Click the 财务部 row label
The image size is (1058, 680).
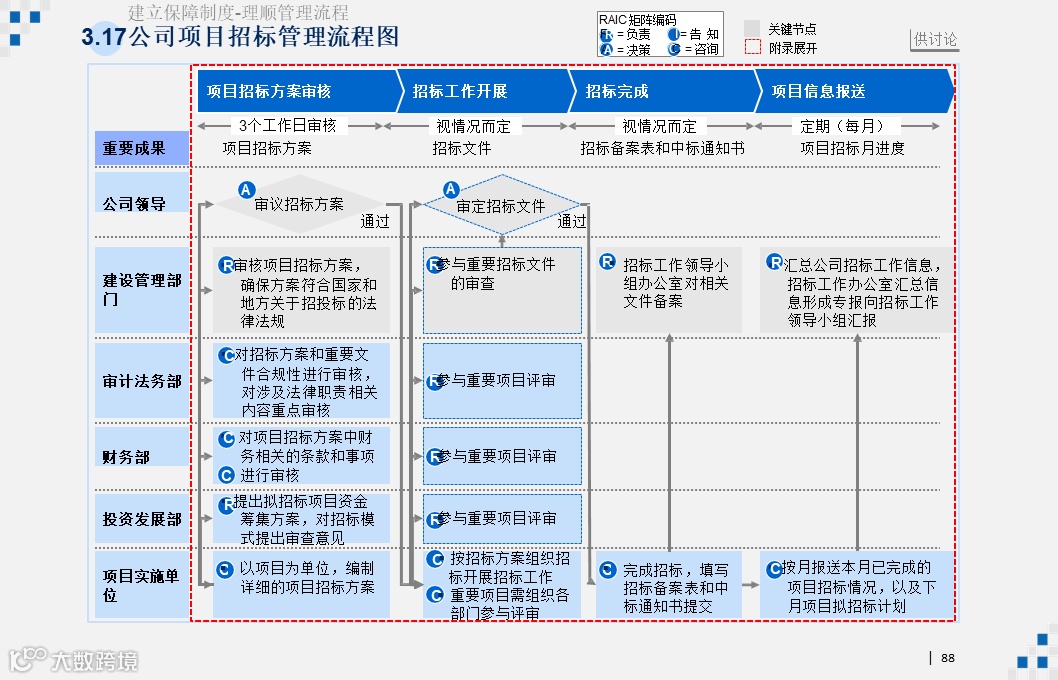tap(142, 446)
